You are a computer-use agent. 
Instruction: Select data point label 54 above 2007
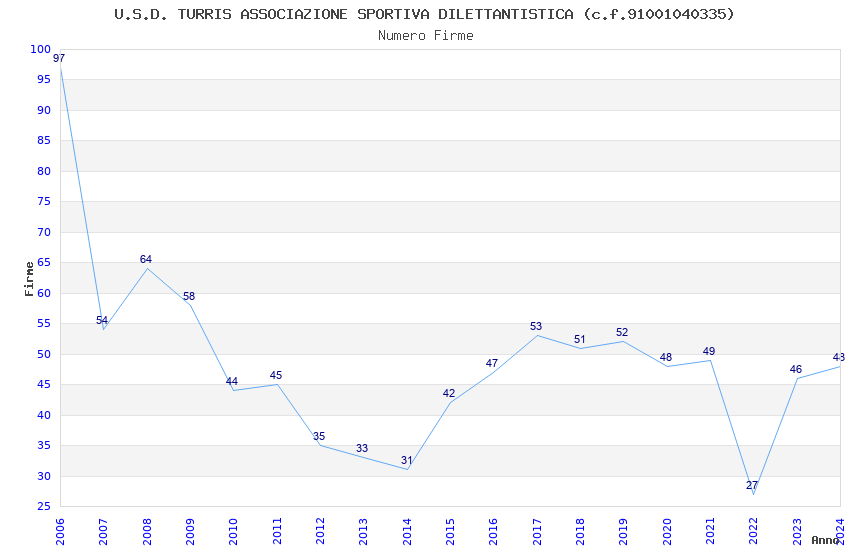pyautogui.click(x=102, y=320)
